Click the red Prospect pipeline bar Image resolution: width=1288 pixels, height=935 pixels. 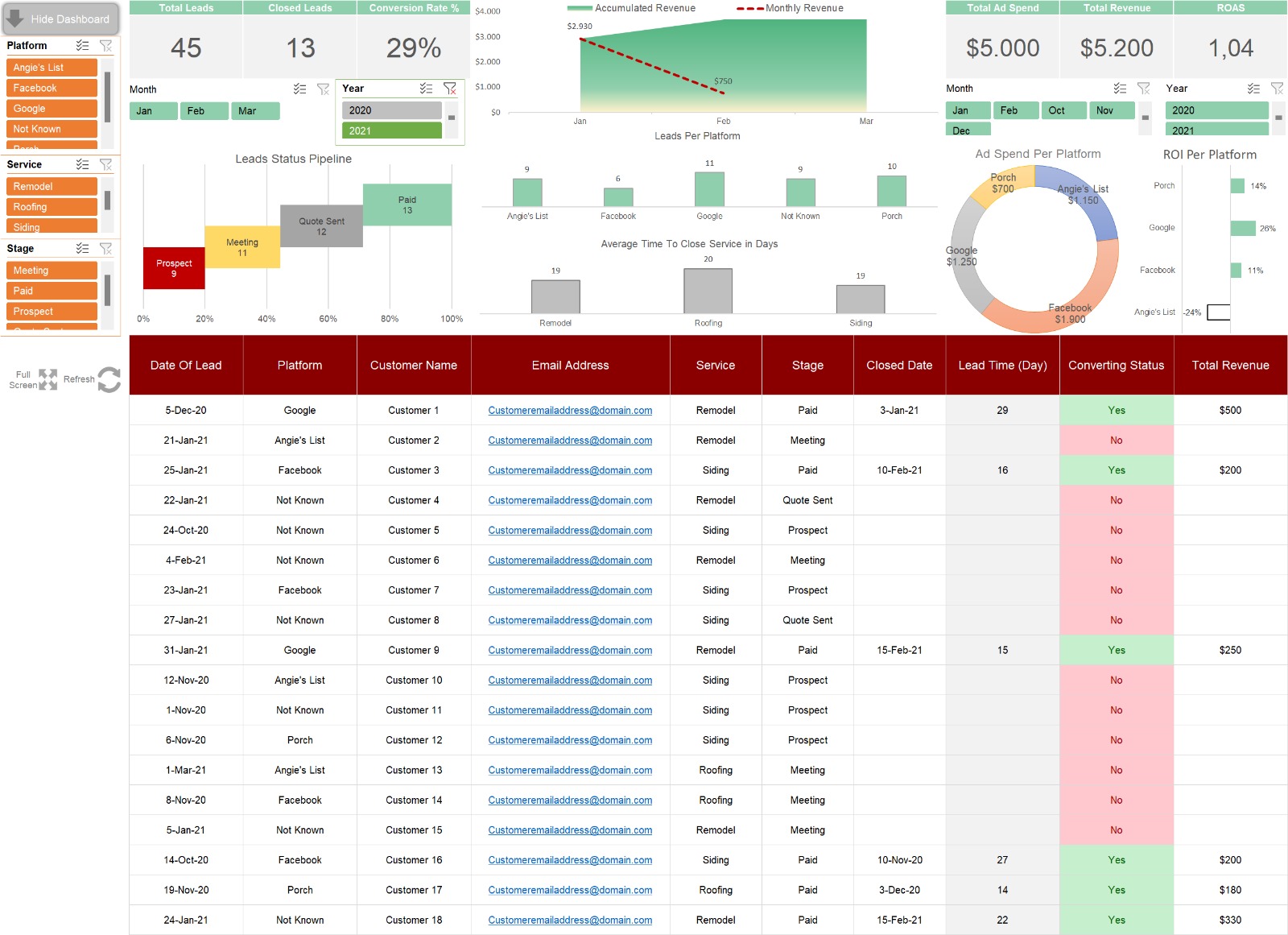(174, 268)
